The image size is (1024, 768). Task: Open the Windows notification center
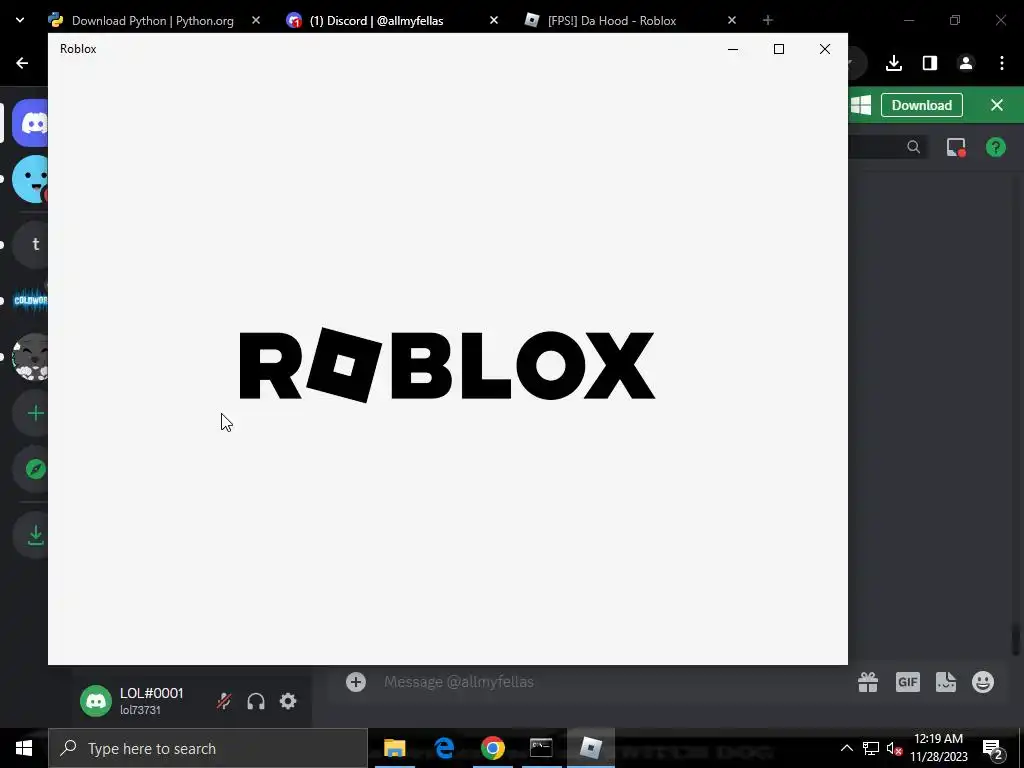pos(992,748)
